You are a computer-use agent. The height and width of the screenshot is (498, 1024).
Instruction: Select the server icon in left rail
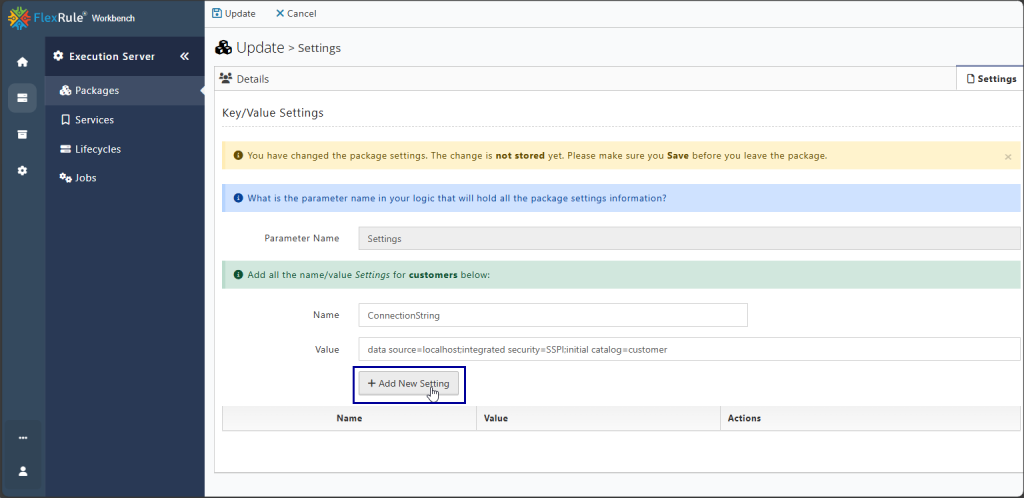click(x=22, y=98)
